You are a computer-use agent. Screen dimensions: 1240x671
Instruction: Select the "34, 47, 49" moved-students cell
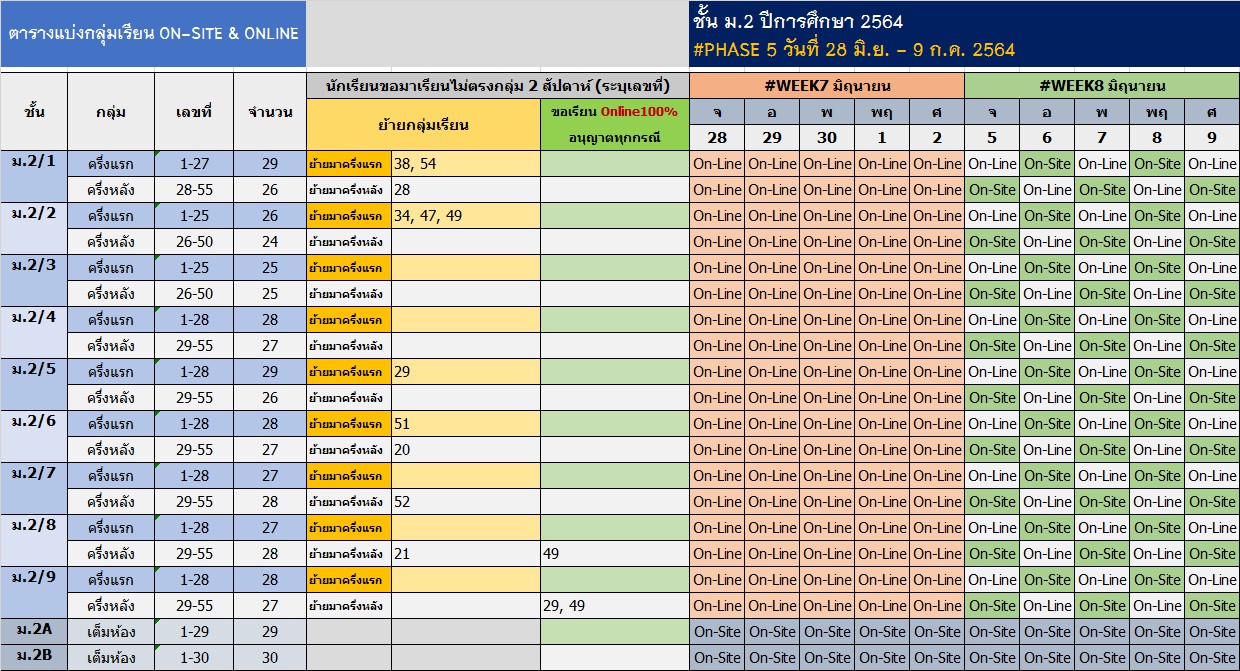click(466, 215)
